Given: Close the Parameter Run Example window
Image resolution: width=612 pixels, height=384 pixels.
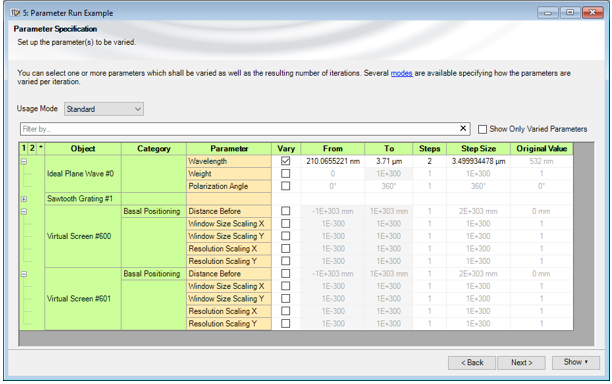Looking at the screenshot, I should click(592, 12).
